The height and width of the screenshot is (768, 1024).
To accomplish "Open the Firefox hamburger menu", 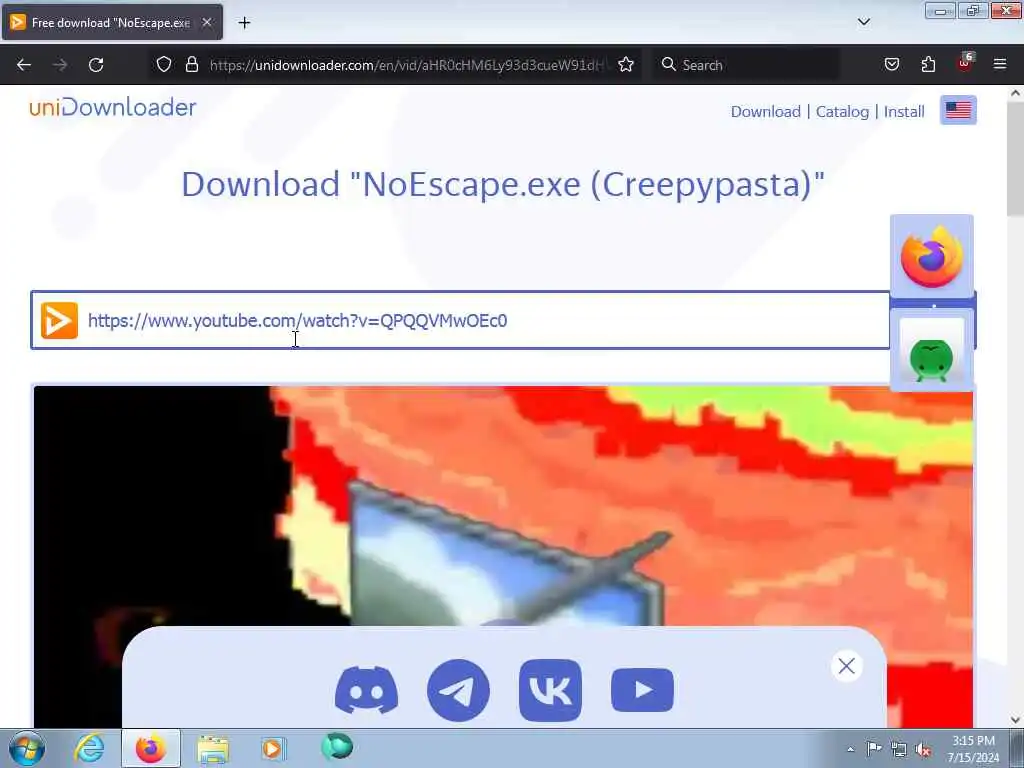I will [1000, 64].
